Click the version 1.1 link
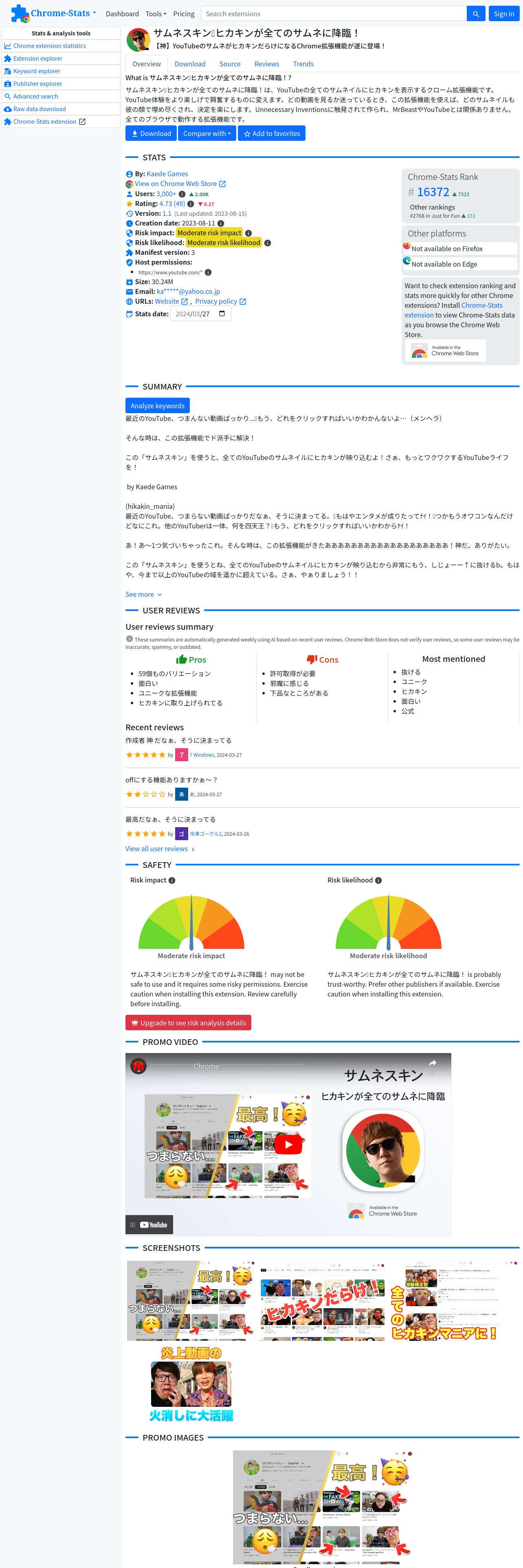The image size is (523, 1568). tap(167, 214)
